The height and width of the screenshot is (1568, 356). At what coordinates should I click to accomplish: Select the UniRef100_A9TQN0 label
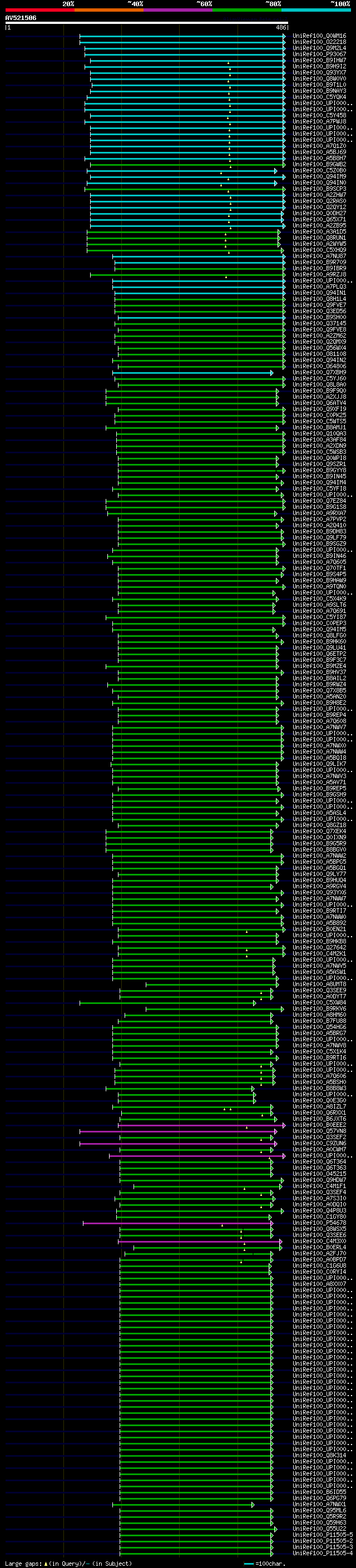319,587
